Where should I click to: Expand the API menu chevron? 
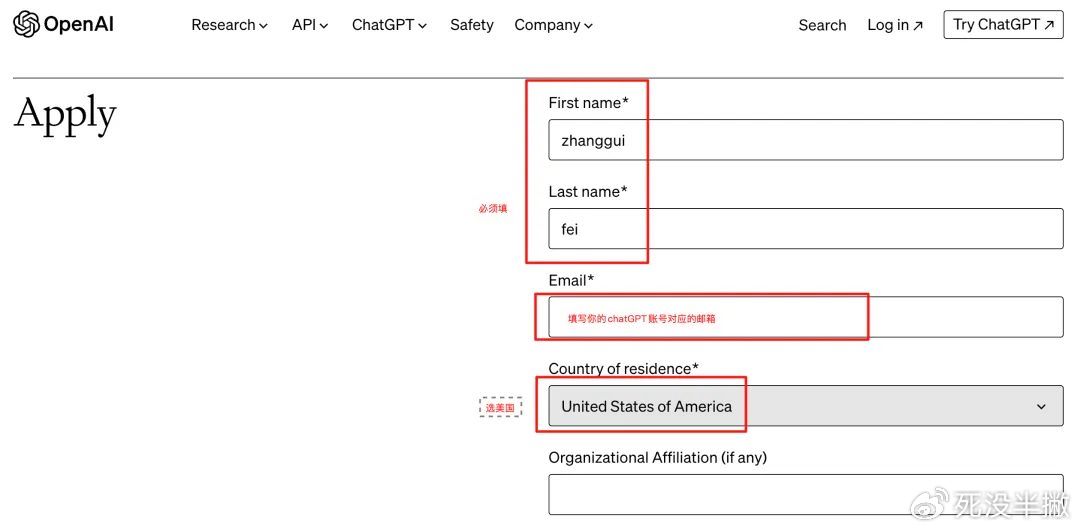[324, 26]
